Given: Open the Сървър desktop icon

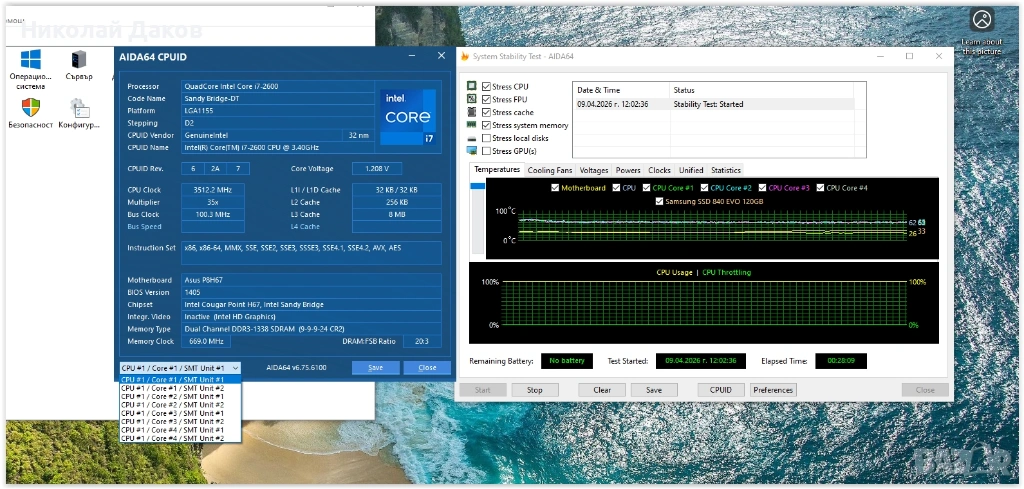Looking at the screenshot, I should (79, 61).
